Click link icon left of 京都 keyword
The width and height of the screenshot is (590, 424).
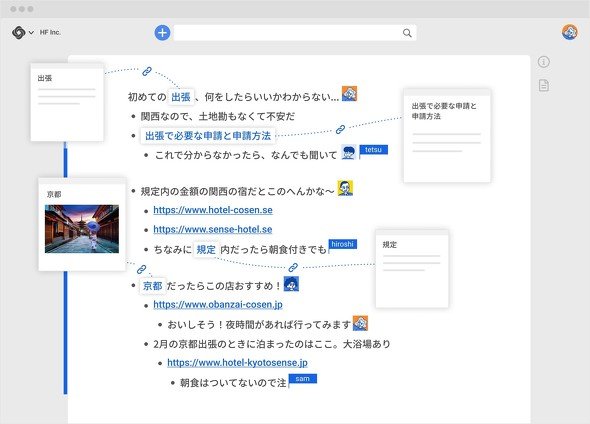(x=141, y=269)
